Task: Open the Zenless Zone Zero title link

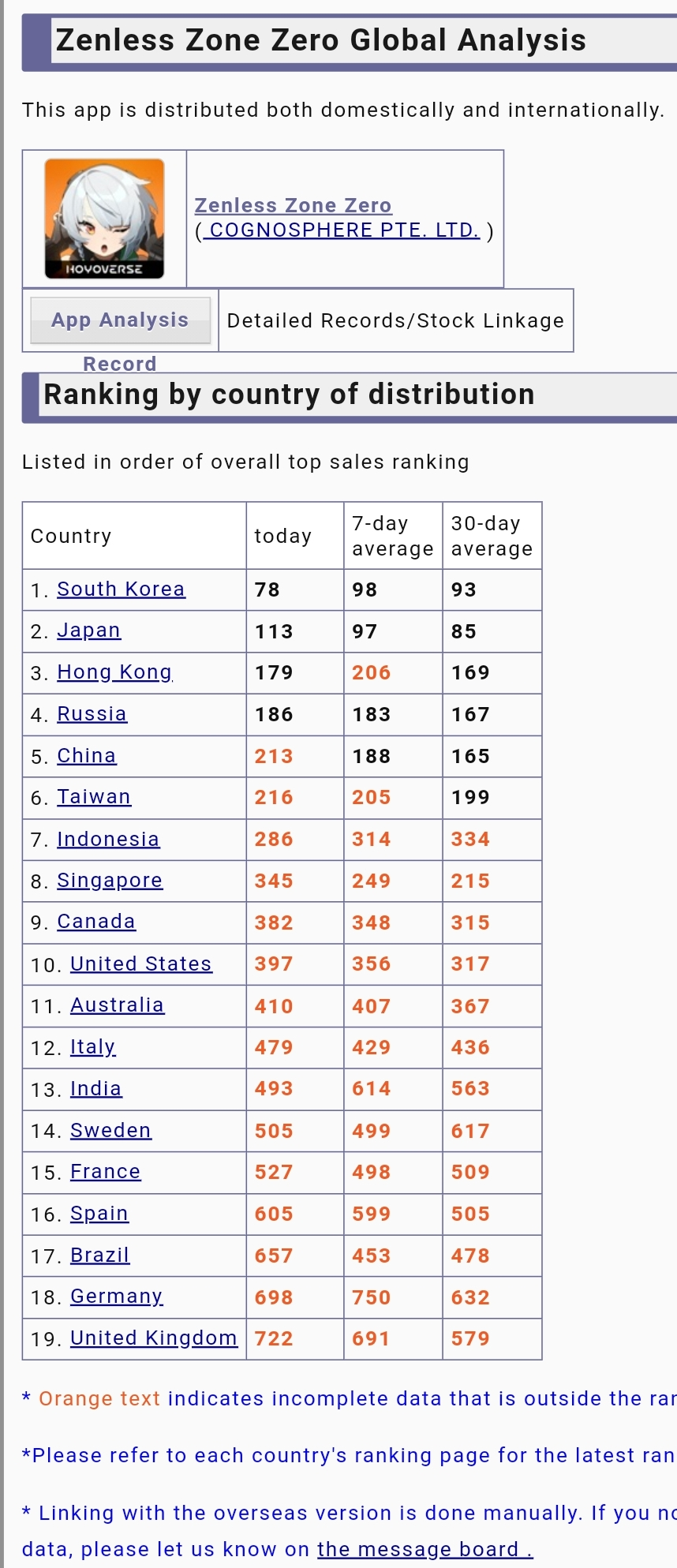Action: (x=293, y=205)
